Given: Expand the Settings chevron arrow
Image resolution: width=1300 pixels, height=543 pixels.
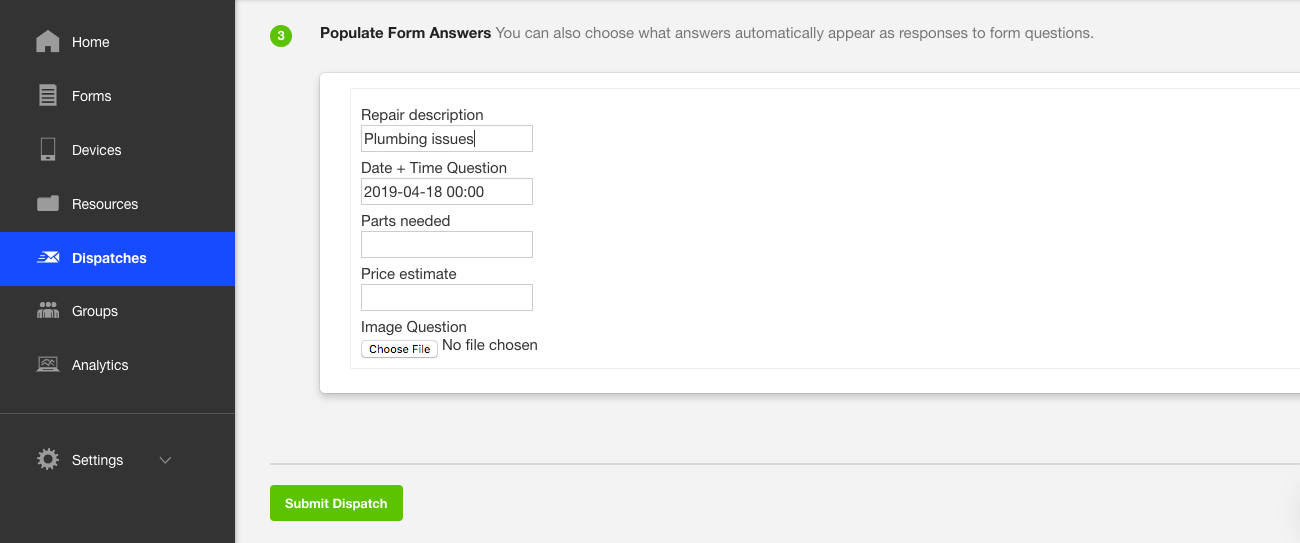Looking at the screenshot, I should click(x=166, y=460).
